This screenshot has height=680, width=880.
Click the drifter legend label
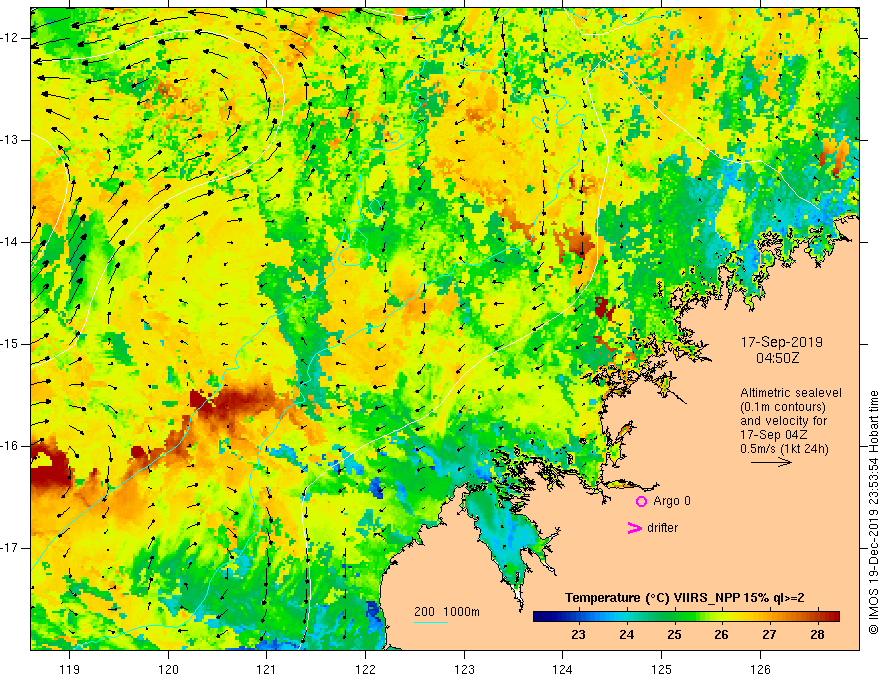(662, 528)
